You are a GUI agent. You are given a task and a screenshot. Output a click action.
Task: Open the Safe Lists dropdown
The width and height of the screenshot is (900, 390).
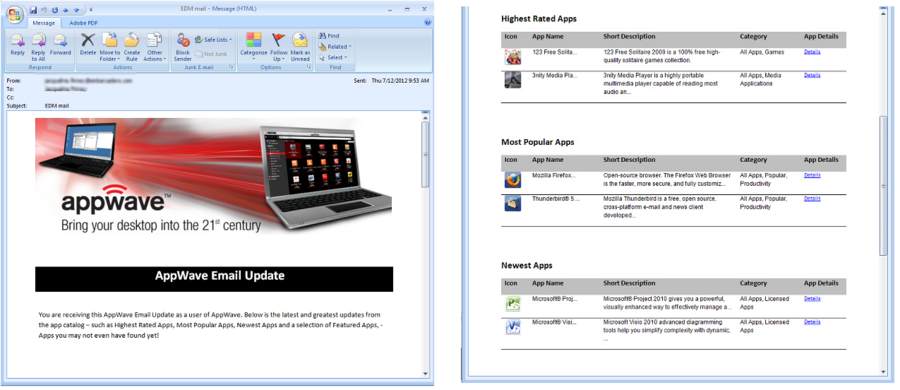214,40
